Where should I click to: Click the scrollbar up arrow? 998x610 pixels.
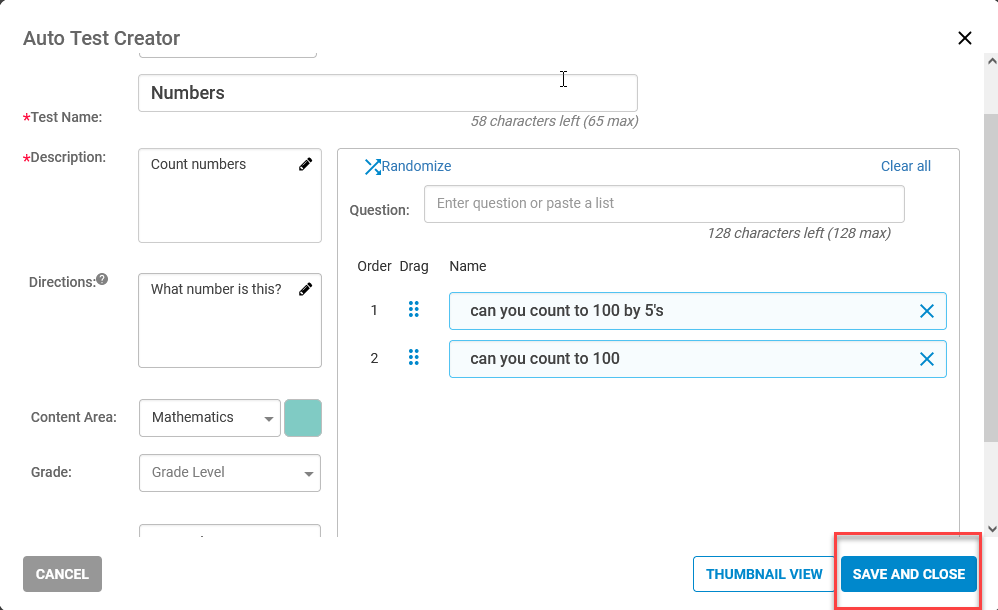tap(991, 61)
